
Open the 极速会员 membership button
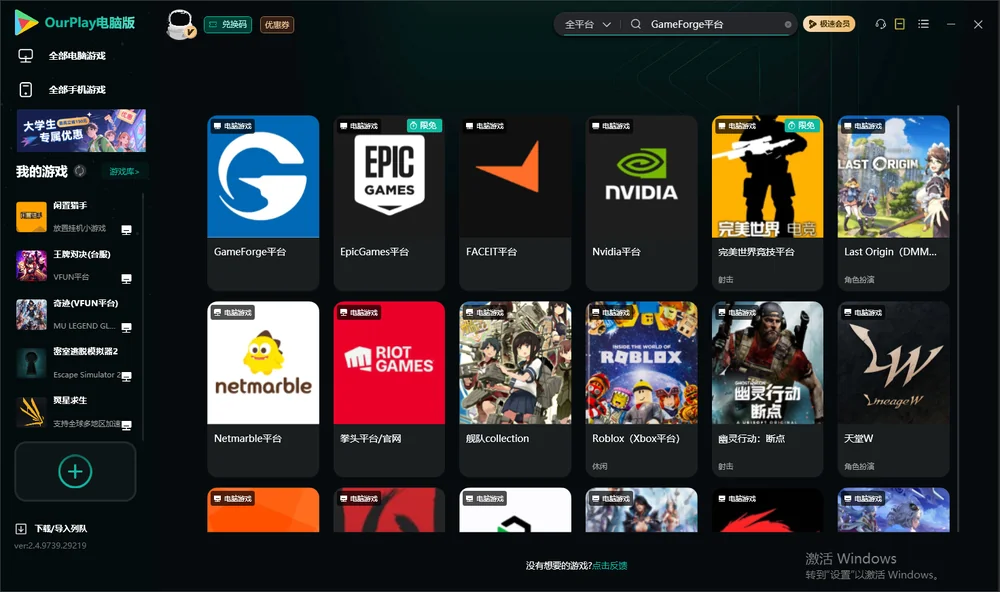[829, 24]
